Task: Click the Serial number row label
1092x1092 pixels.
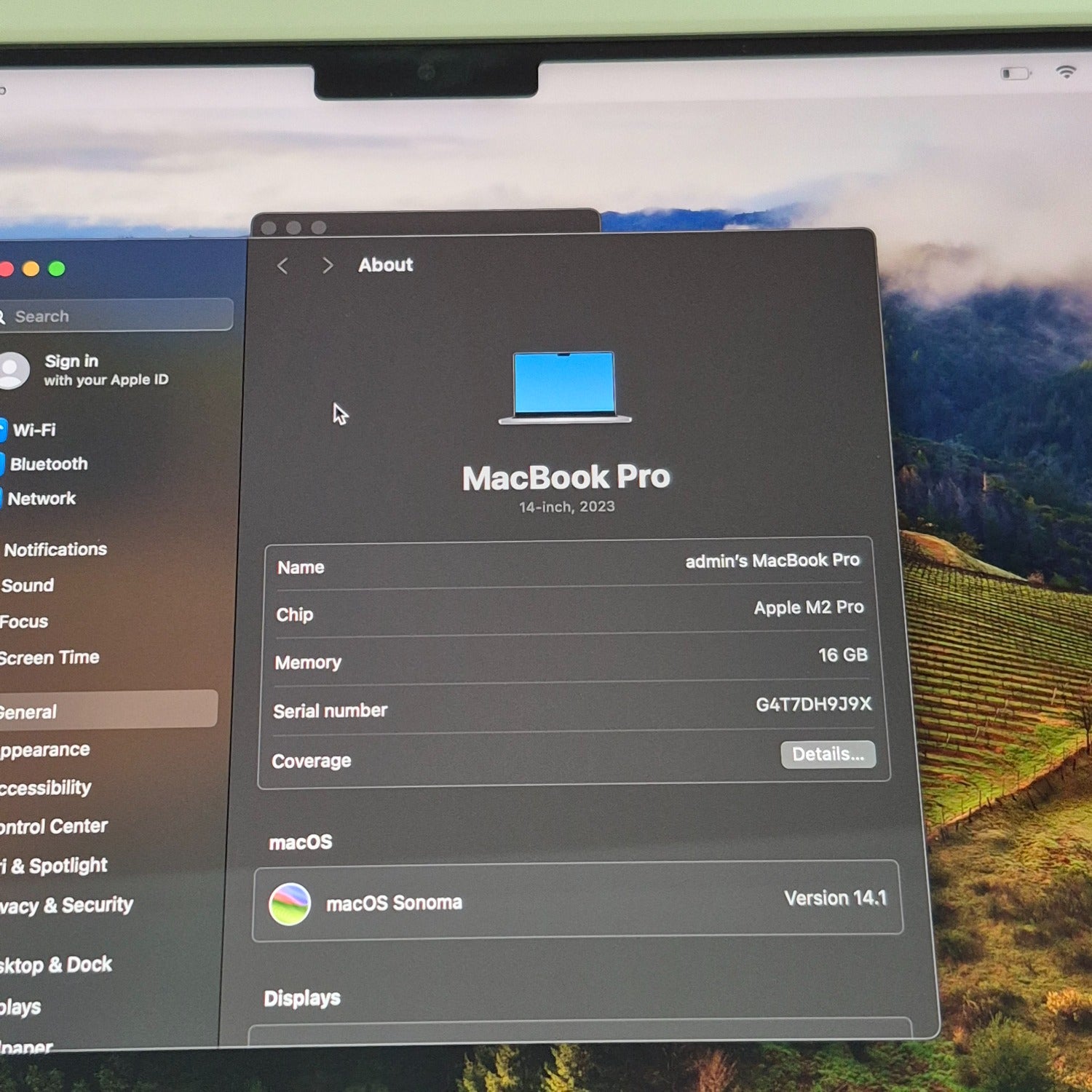Action: [331, 711]
